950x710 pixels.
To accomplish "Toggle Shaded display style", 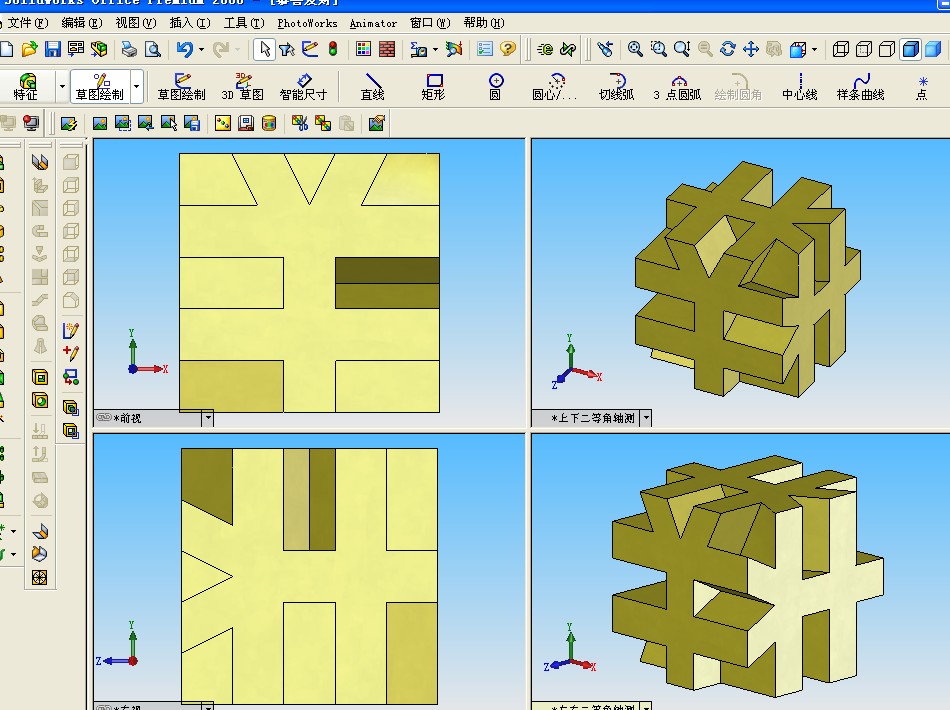I will click(933, 49).
